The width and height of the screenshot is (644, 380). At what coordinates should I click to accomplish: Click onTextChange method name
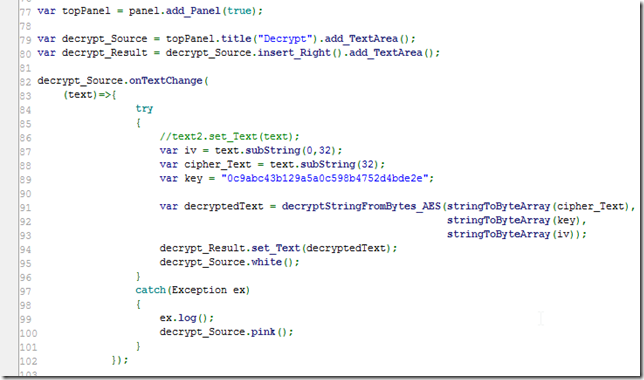166,81
